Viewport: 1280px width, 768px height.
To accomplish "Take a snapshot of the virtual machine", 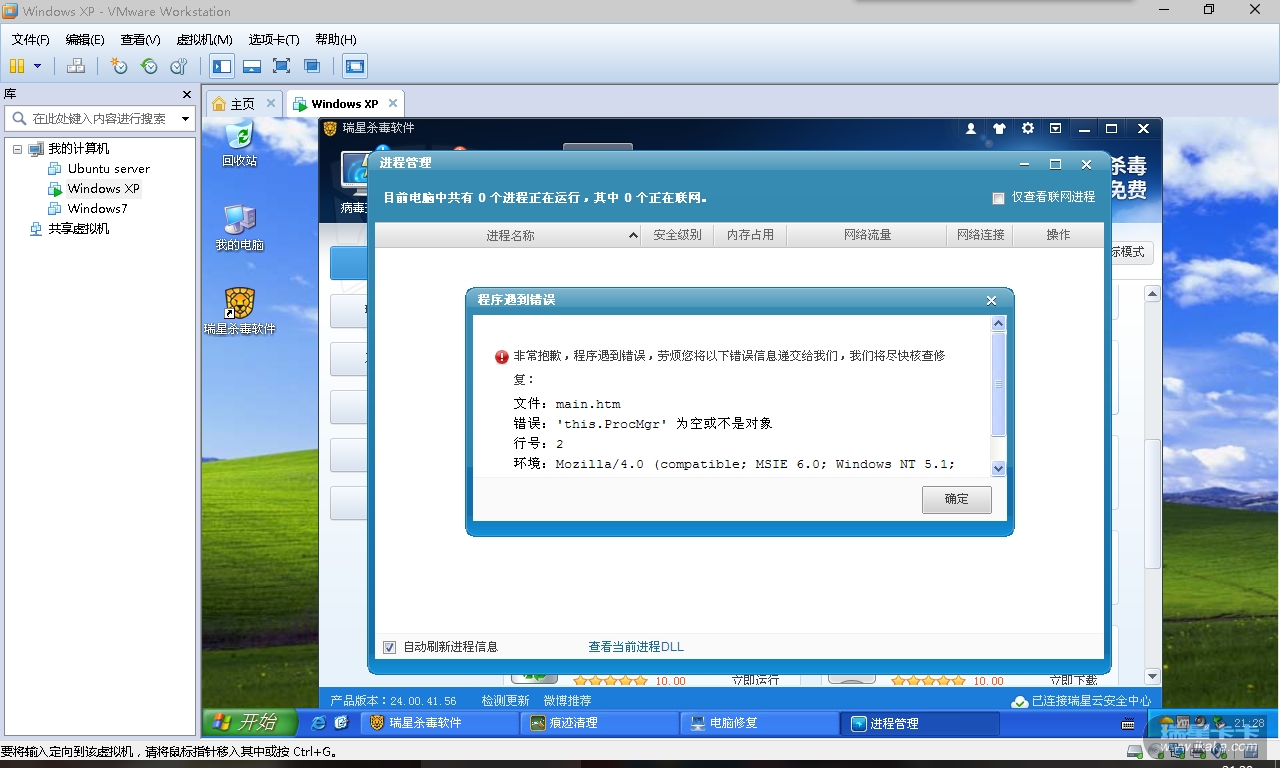I will [x=119, y=66].
